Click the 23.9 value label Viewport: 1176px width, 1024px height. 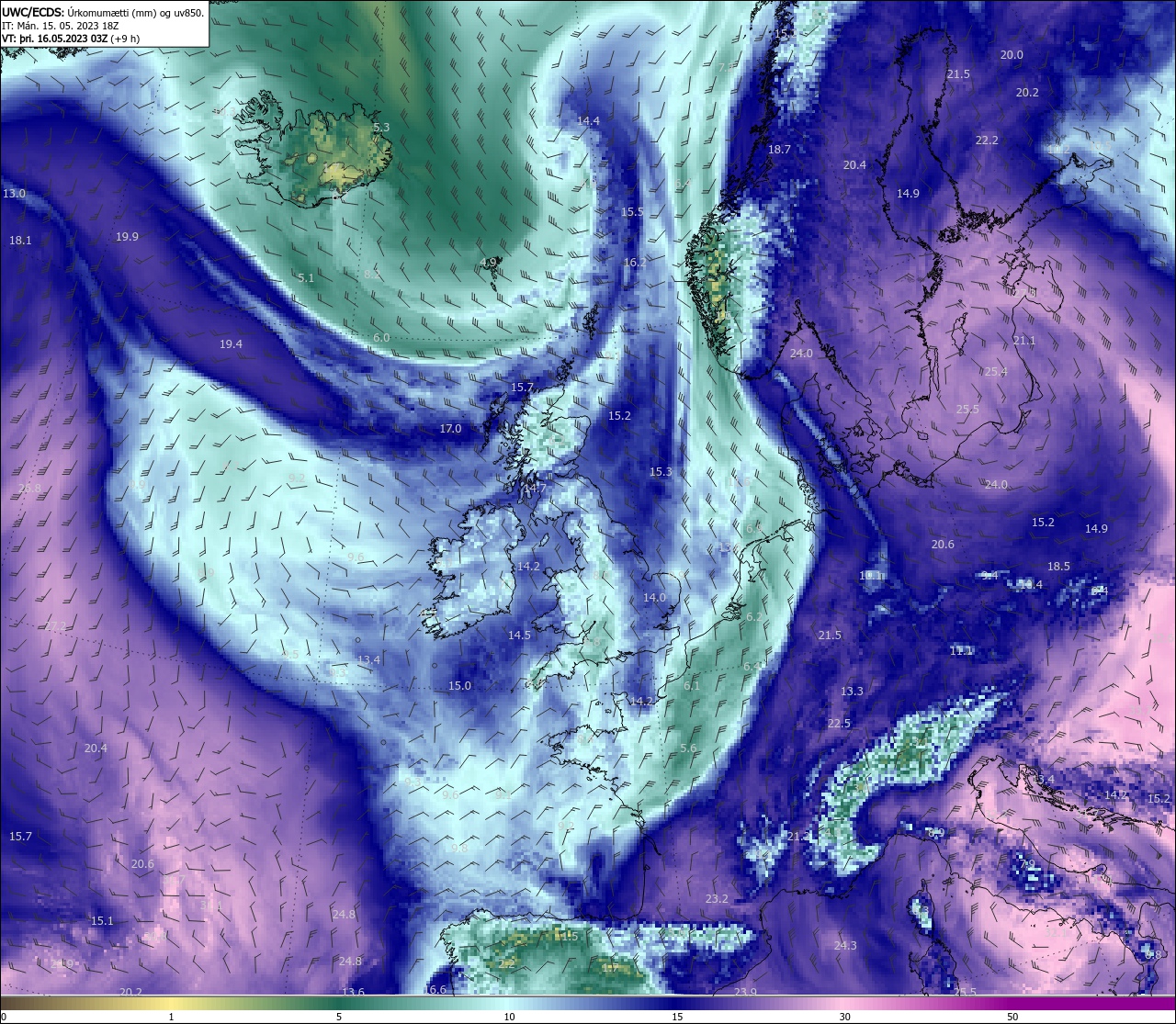(x=745, y=992)
